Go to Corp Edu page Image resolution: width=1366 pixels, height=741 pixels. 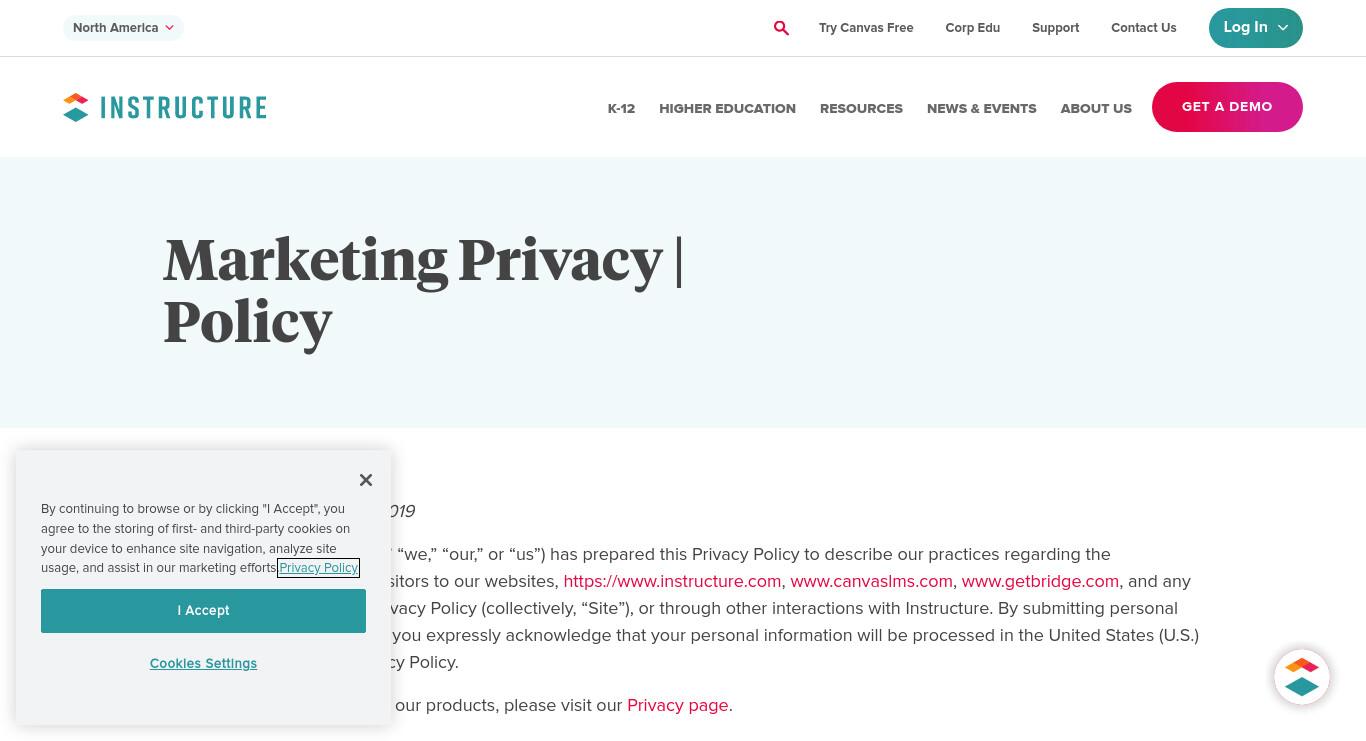972,28
